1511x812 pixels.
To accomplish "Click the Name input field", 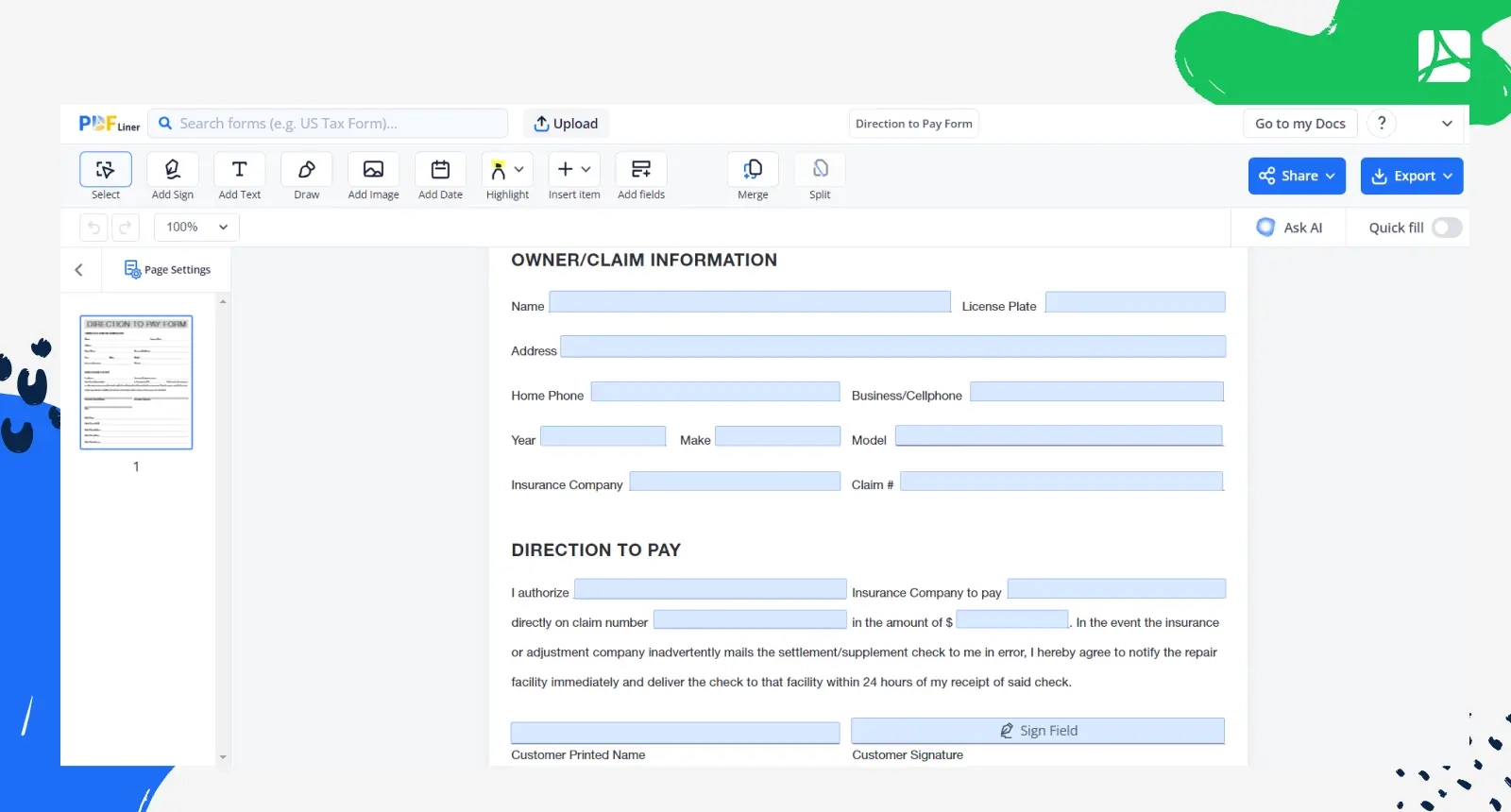I will click(x=750, y=301).
